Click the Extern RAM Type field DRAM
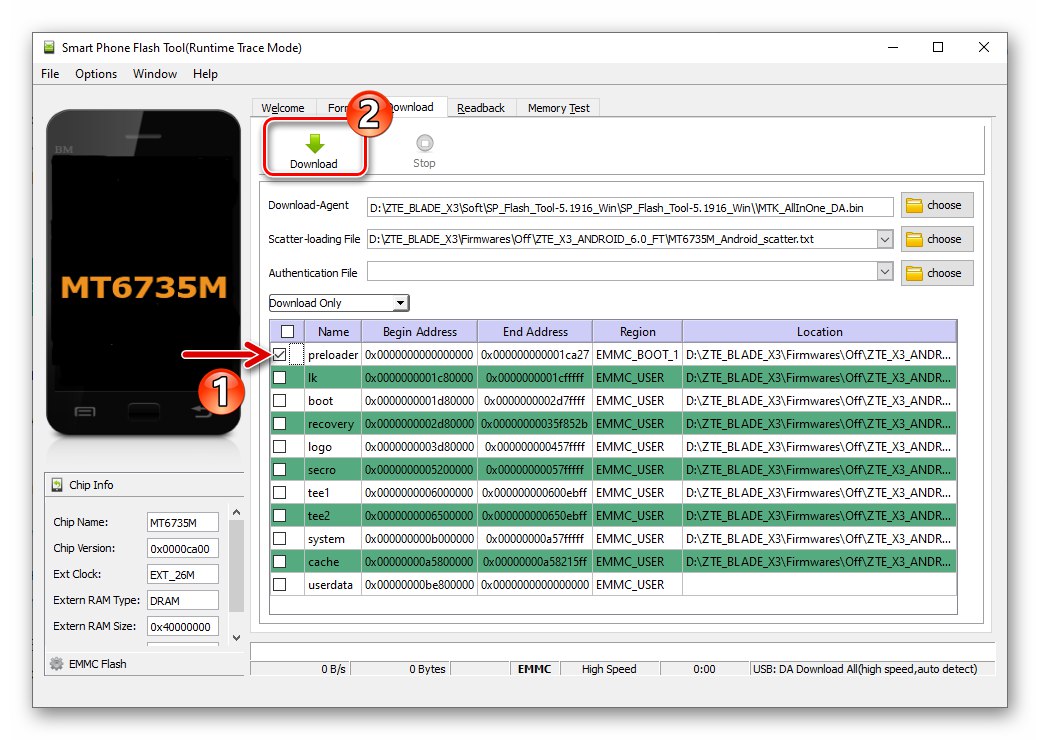 [x=182, y=601]
